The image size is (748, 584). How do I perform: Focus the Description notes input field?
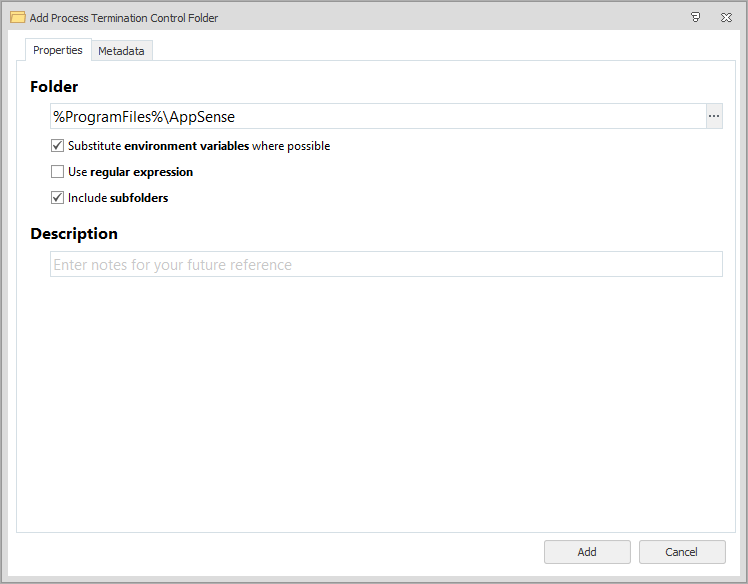click(386, 265)
